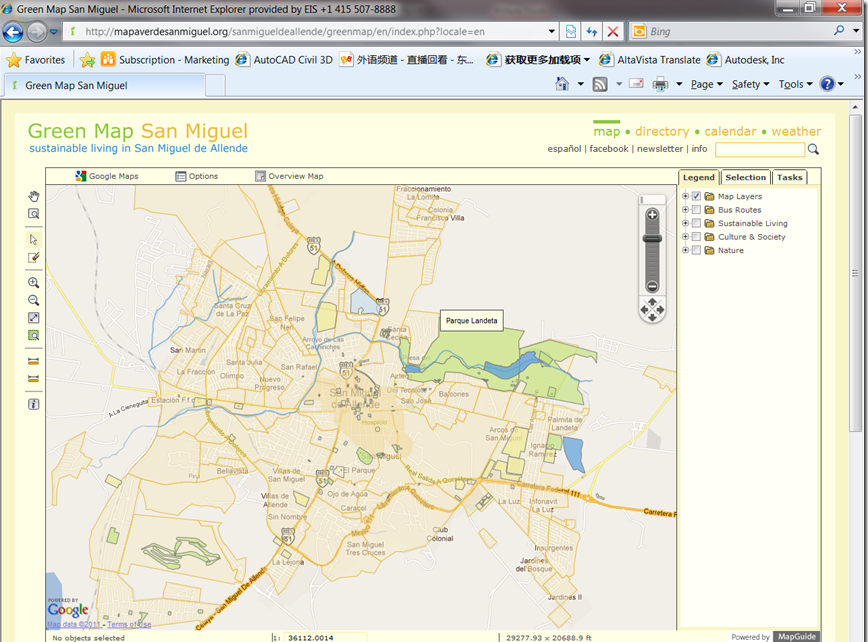Go back with the browser back arrow
This screenshot has height=642, width=868.
(13, 32)
